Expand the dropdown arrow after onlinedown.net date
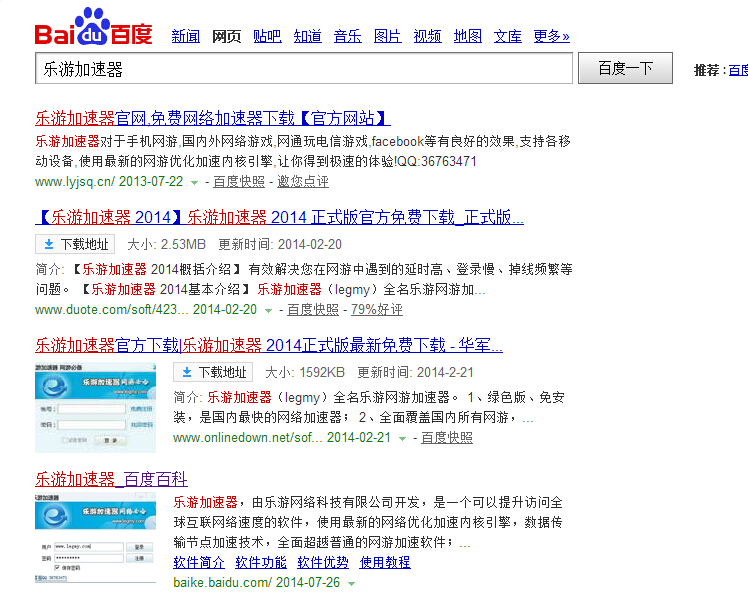Screen dimensions: 748x607 pos(403,439)
